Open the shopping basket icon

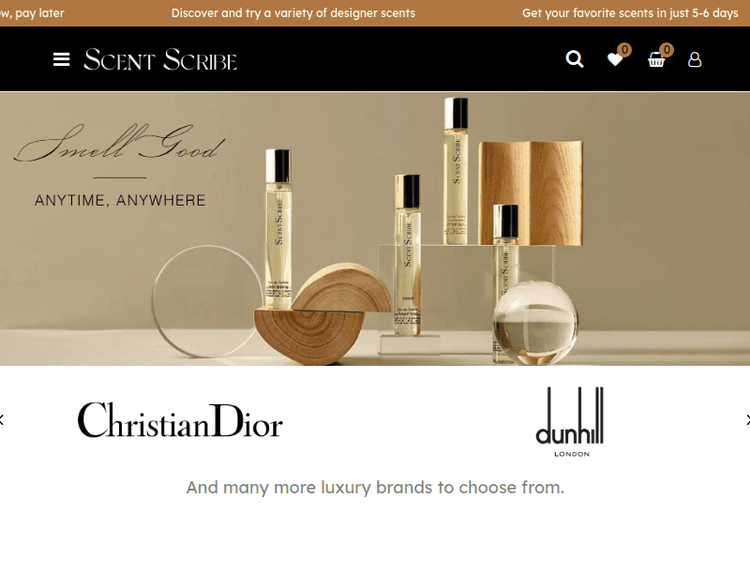(x=656, y=60)
